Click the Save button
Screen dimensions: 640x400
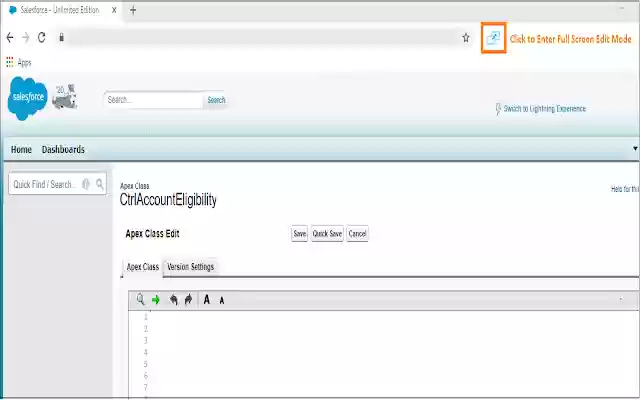(x=300, y=234)
